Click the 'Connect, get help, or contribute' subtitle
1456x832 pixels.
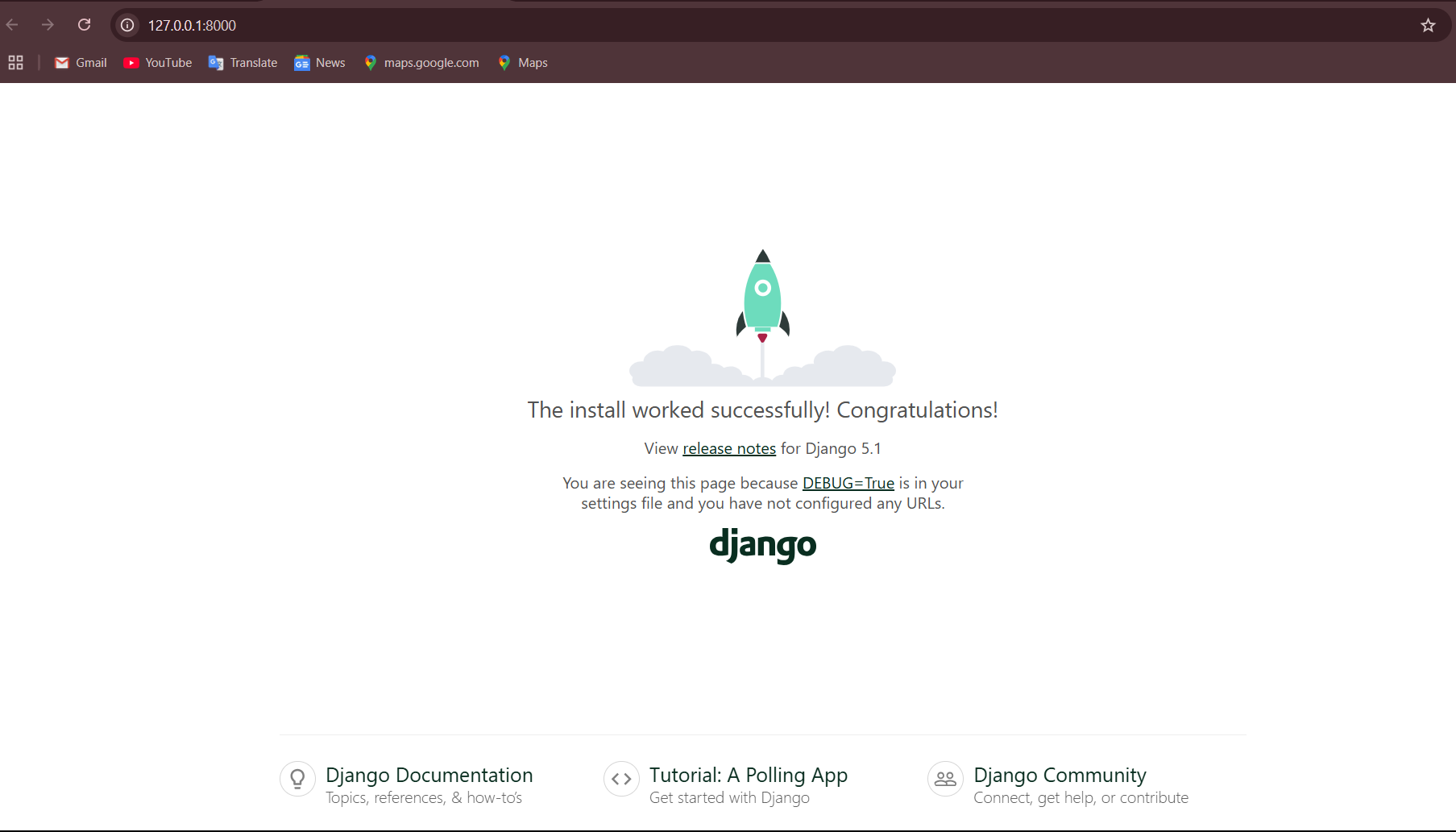click(x=1081, y=797)
